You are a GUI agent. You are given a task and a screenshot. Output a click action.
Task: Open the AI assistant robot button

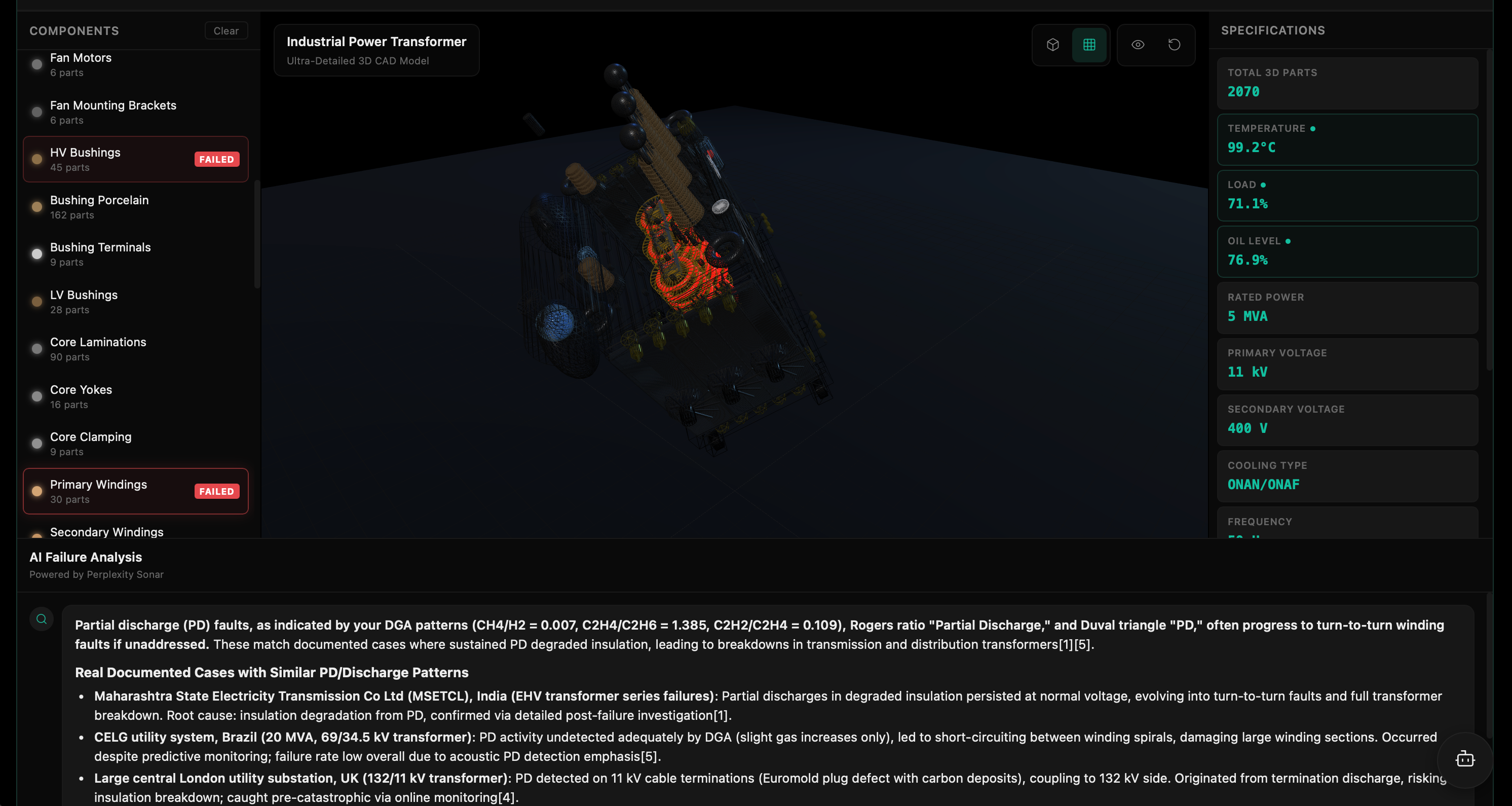[1465, 759]
